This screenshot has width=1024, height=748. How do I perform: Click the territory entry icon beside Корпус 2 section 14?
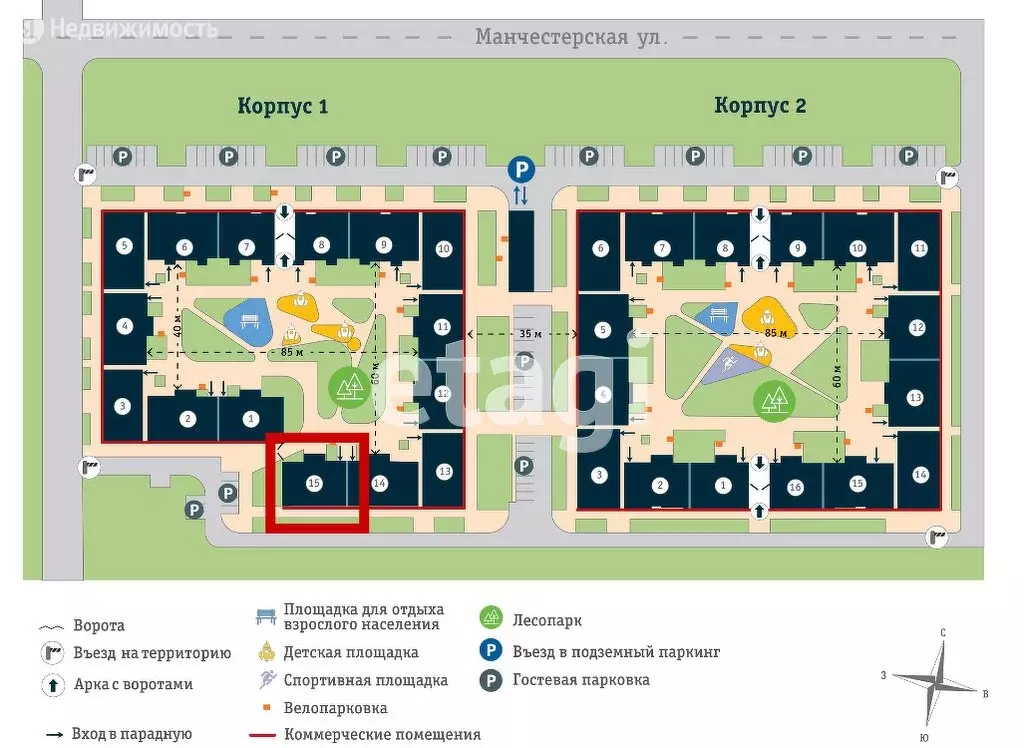coord(936,537)
